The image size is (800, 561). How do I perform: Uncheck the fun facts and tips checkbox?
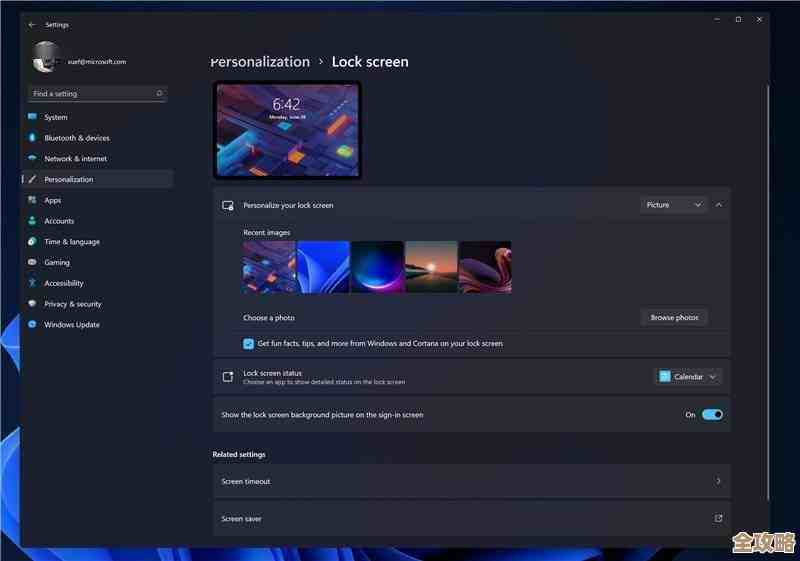click(248, 343)
